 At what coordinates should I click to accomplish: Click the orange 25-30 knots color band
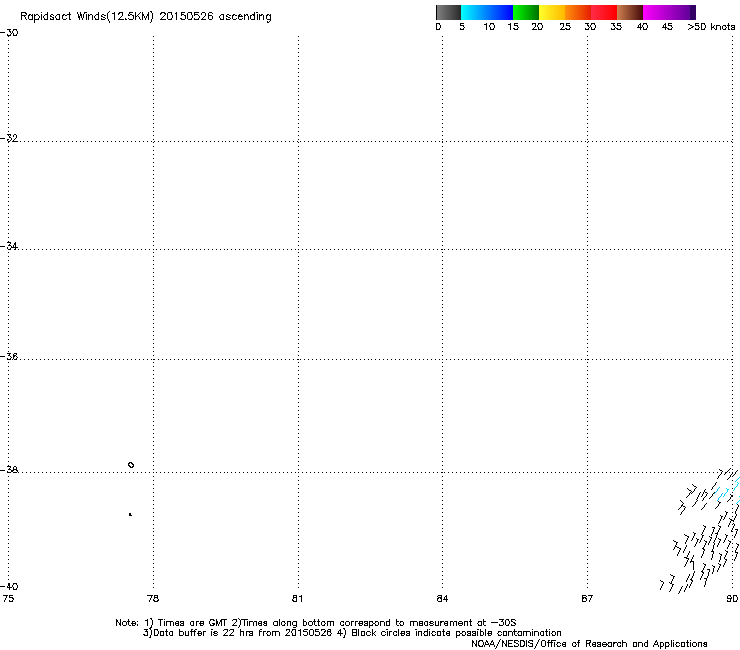(x=578, y=12)
